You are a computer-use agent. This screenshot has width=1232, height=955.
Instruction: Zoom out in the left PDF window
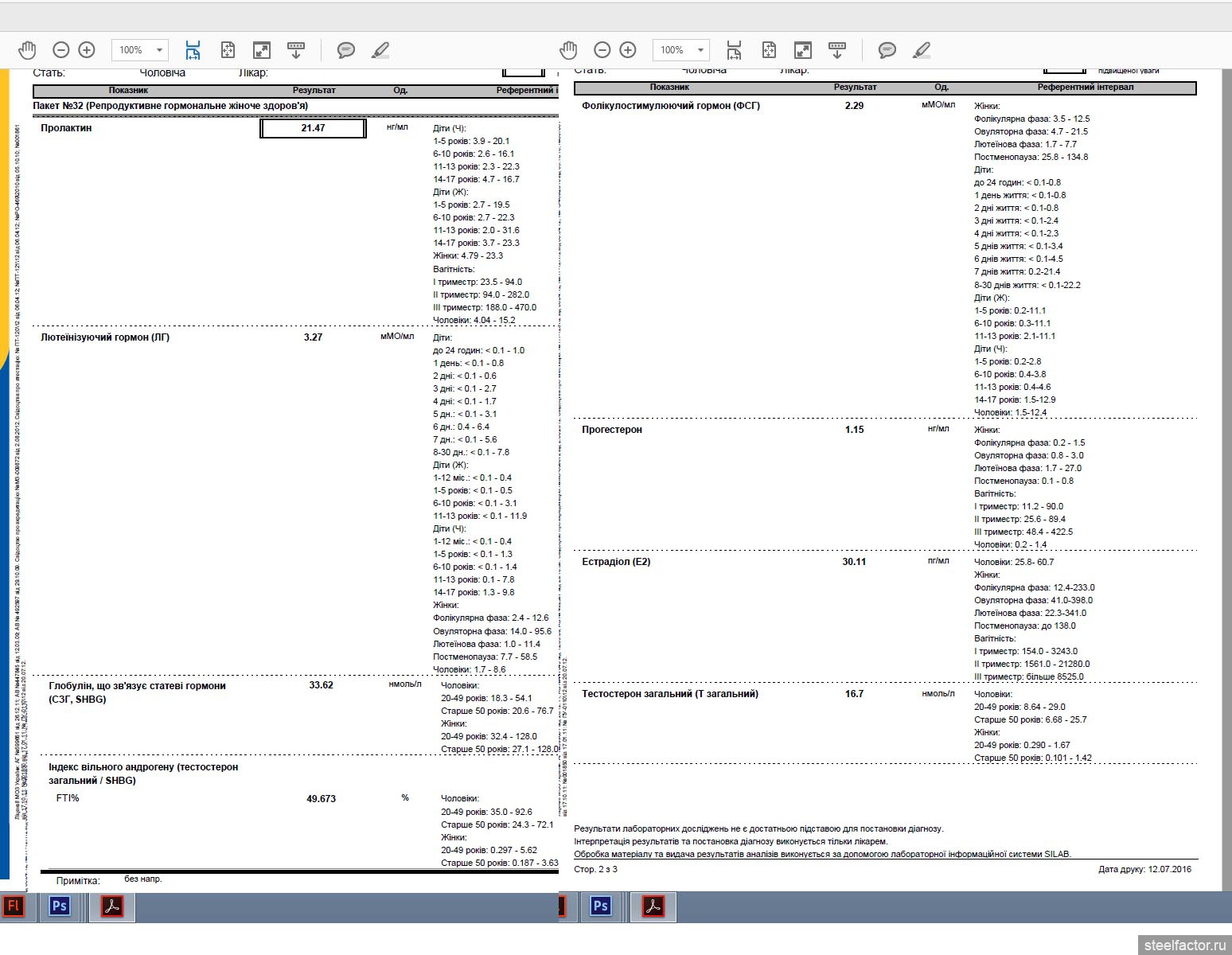[61, 50]
